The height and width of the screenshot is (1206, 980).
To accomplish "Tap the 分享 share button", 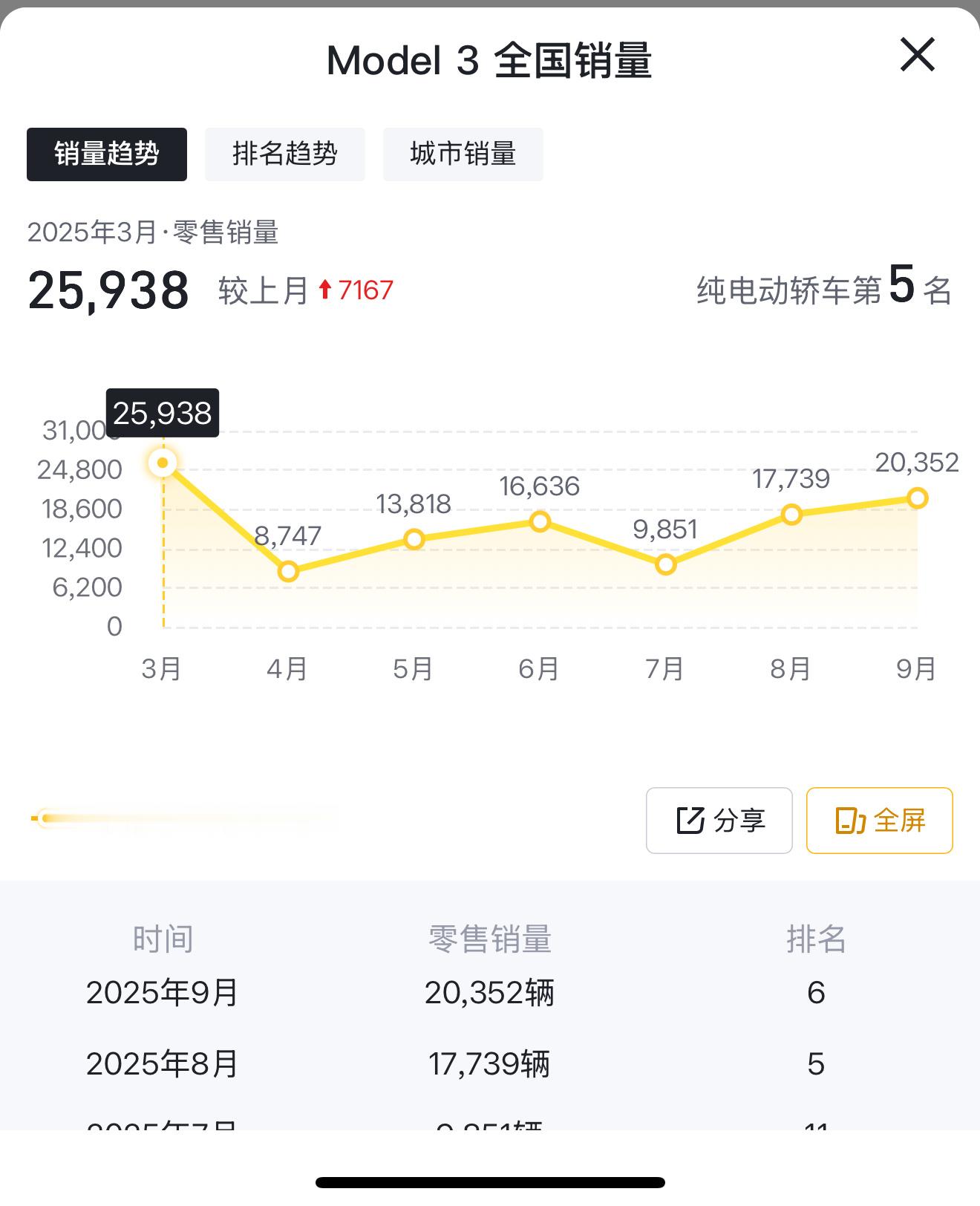I will [x=719, y=821].
